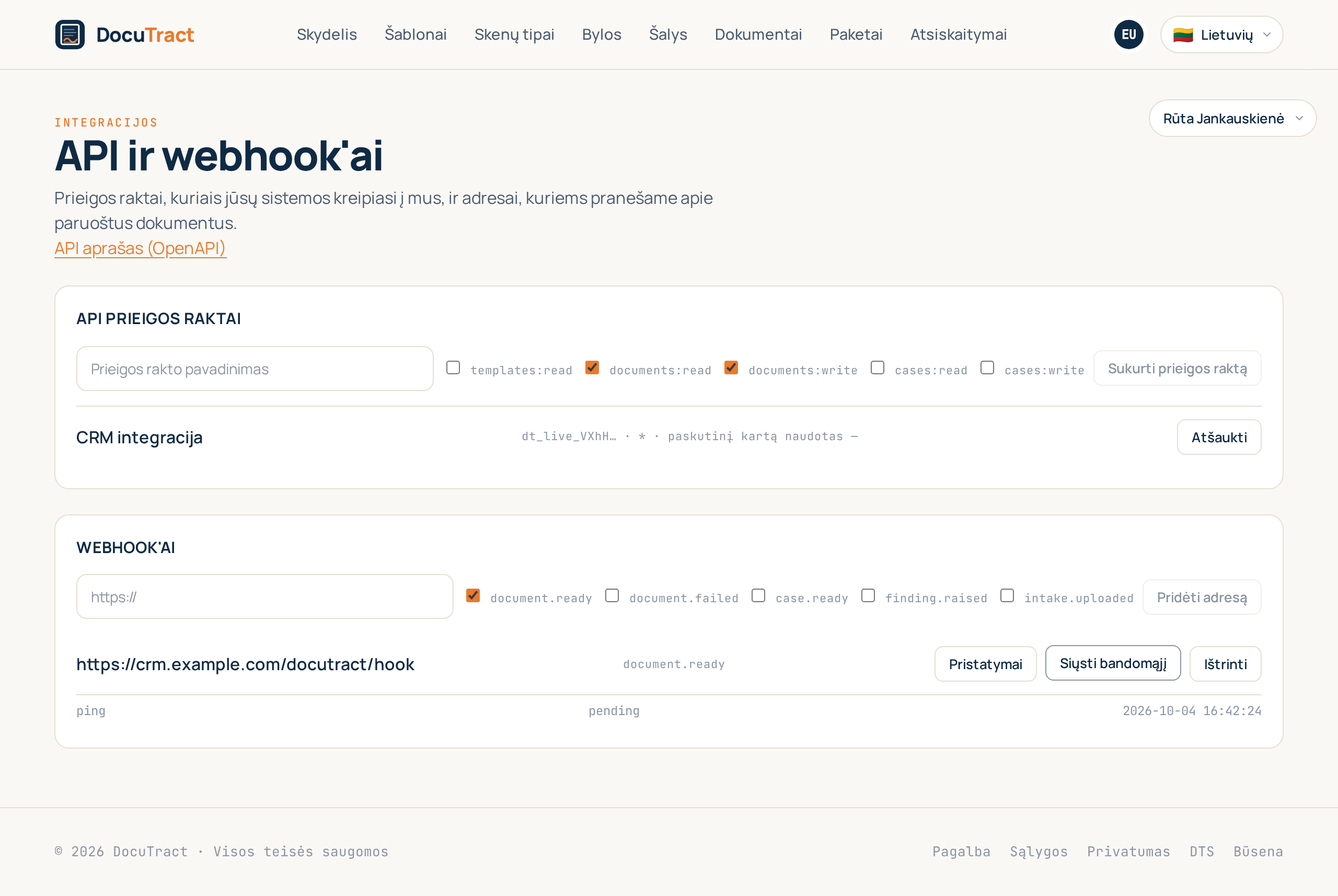The image size is (1338, 896).
Task: Enable intake.uploaded event checkbox
Action: coord(1007,595)
